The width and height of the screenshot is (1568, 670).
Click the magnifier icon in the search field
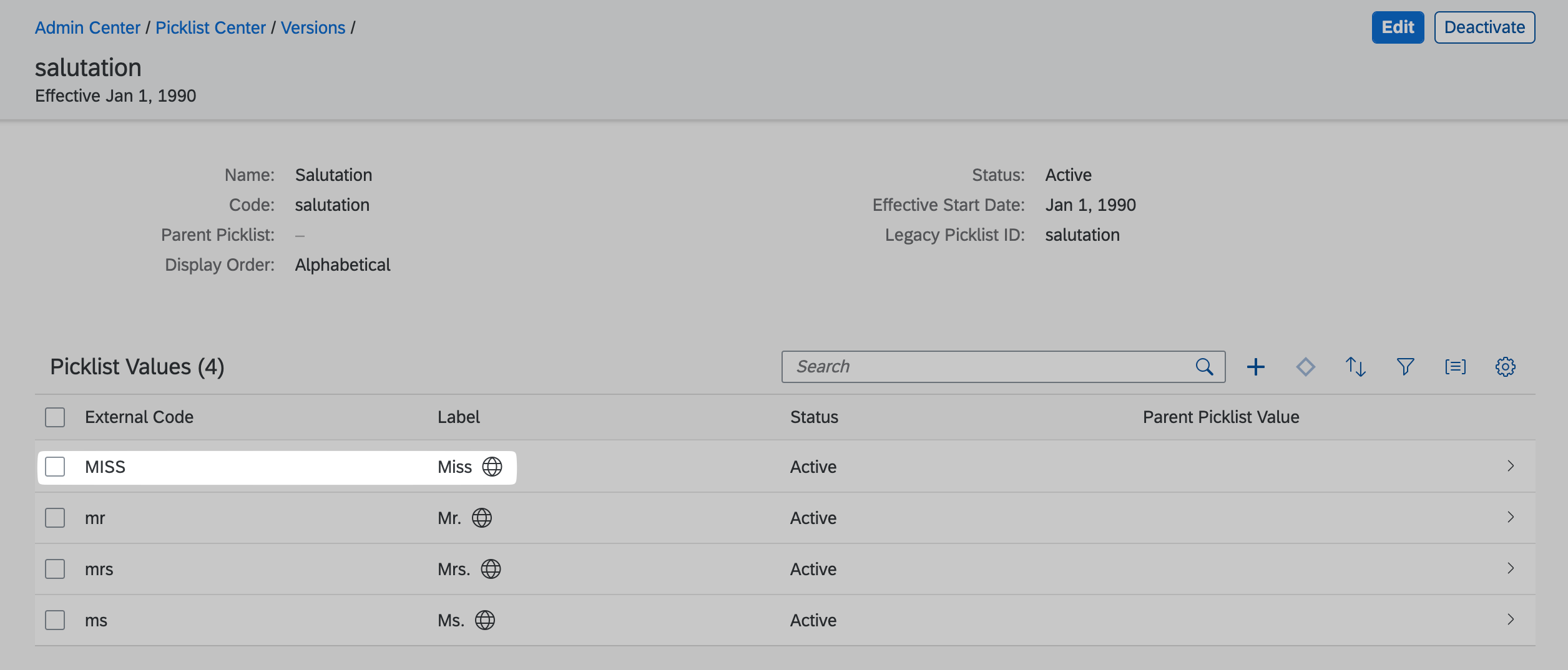pos(1204,367)
